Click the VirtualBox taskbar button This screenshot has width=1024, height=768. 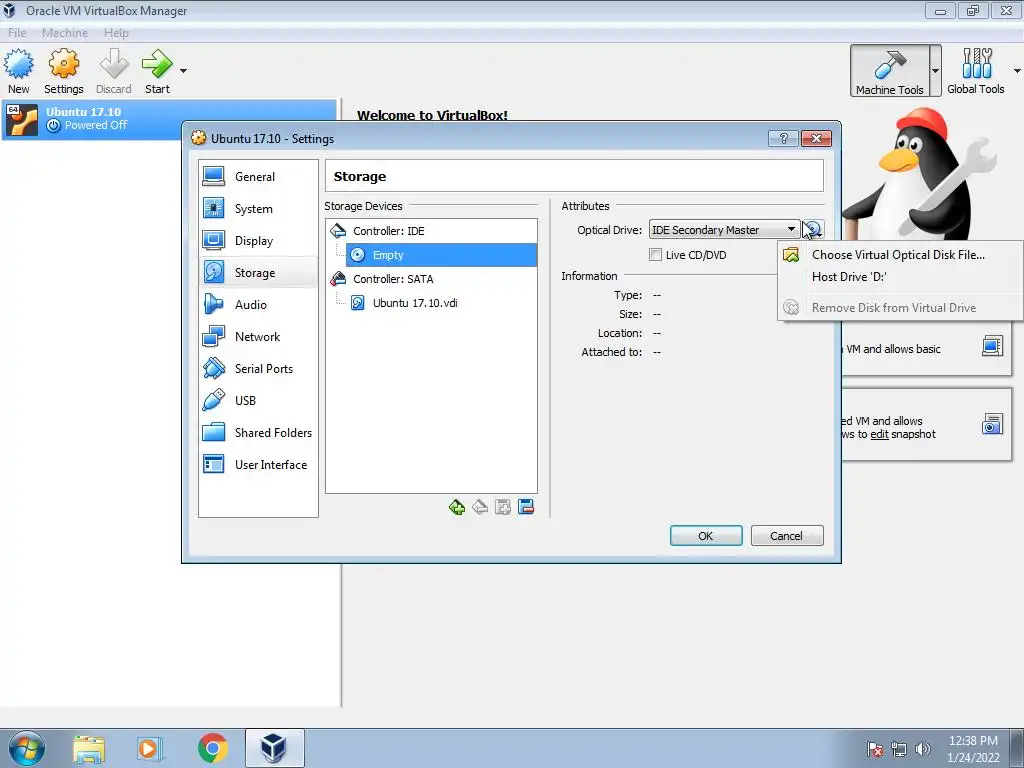pyautogui.click(x=274, y=748)
